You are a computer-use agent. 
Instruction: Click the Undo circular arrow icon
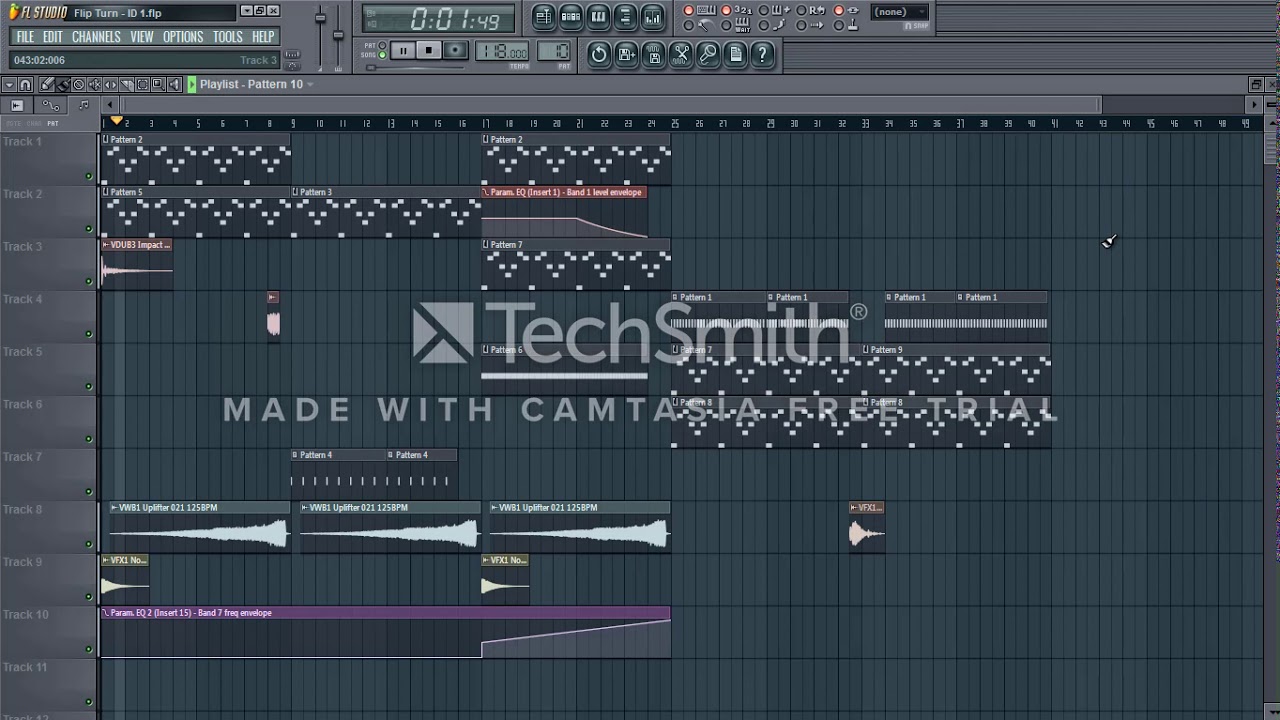tap(599, 54)
